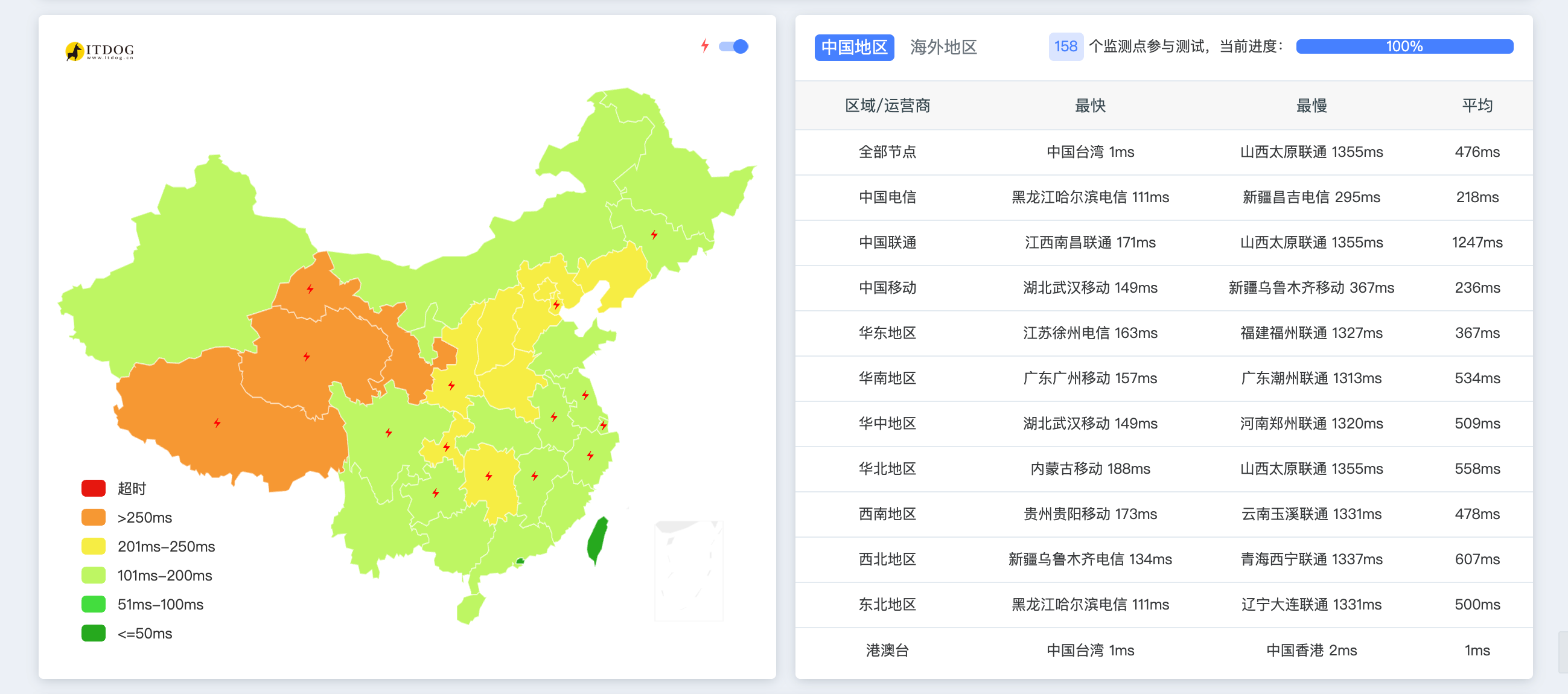Click the 中国联通 row
This screenshot has height=694, width=1568.
point(887,242)
